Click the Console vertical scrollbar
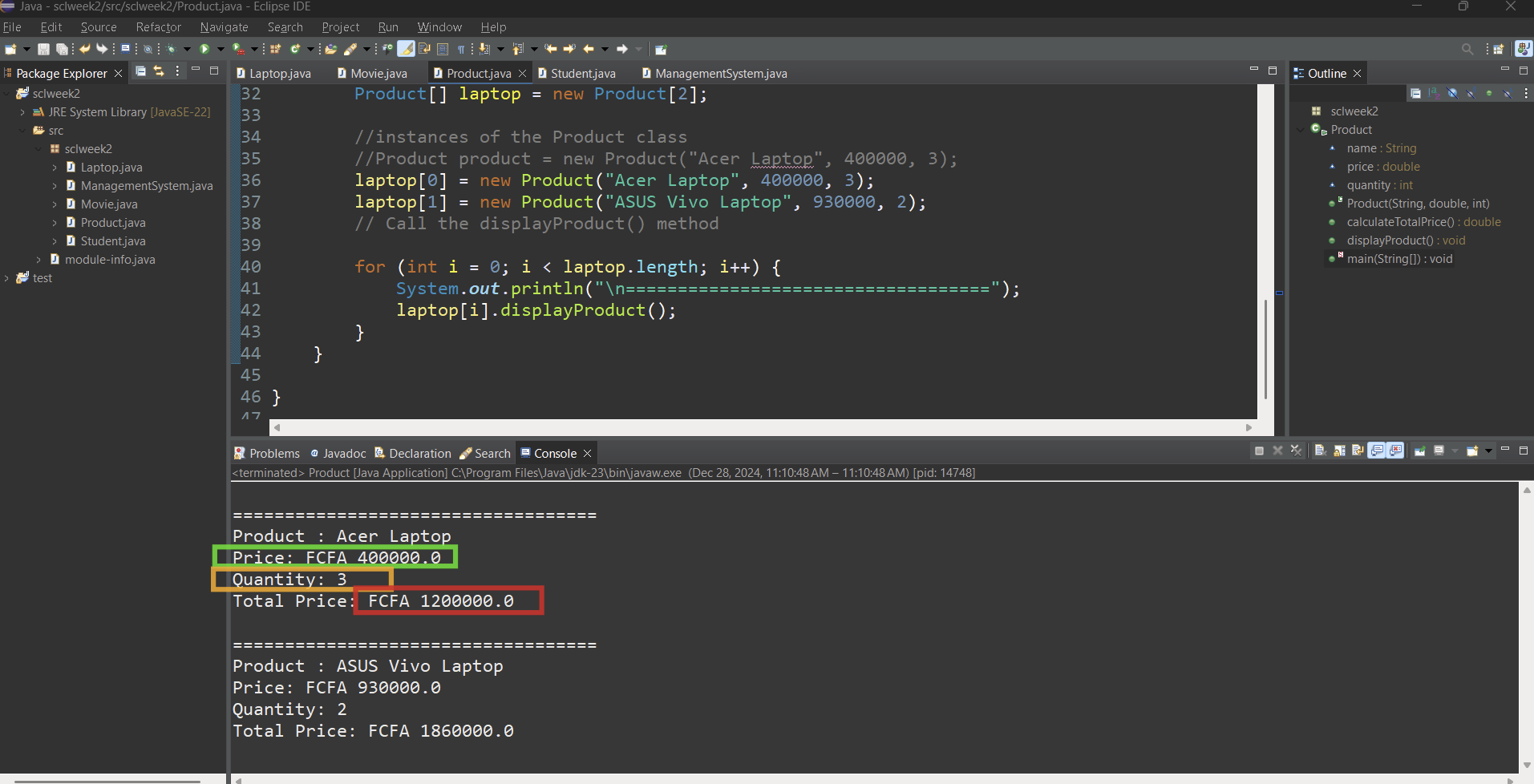 click(x=1527, y=628)
